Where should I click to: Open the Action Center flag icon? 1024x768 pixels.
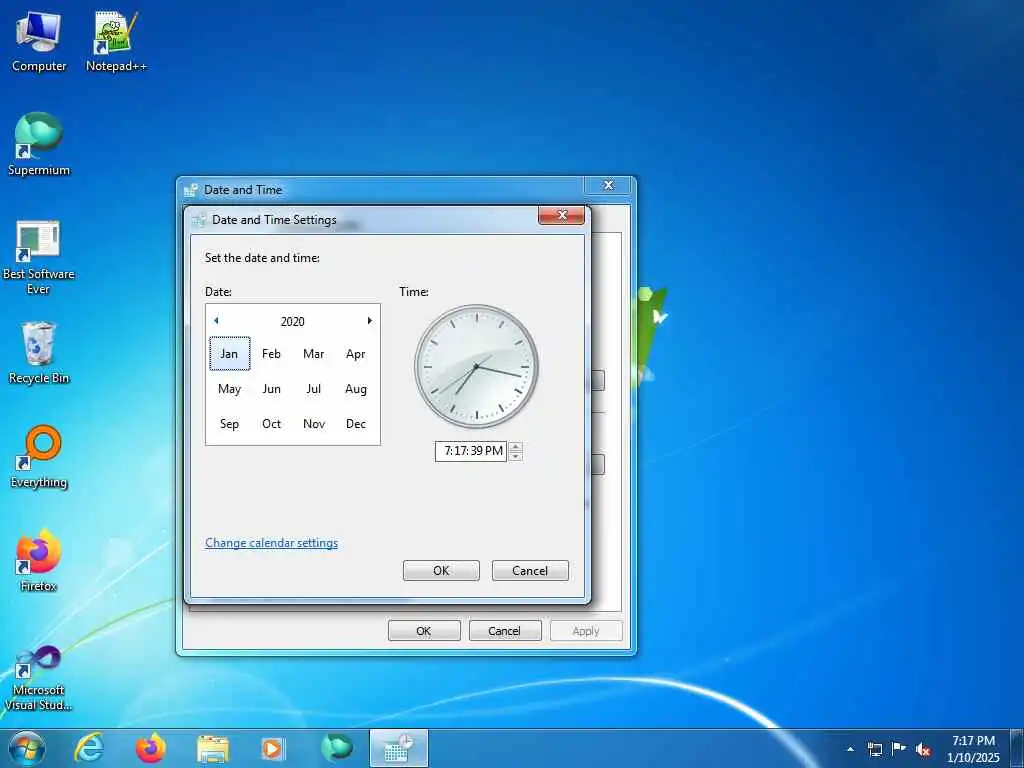click(x=899, y=748)
